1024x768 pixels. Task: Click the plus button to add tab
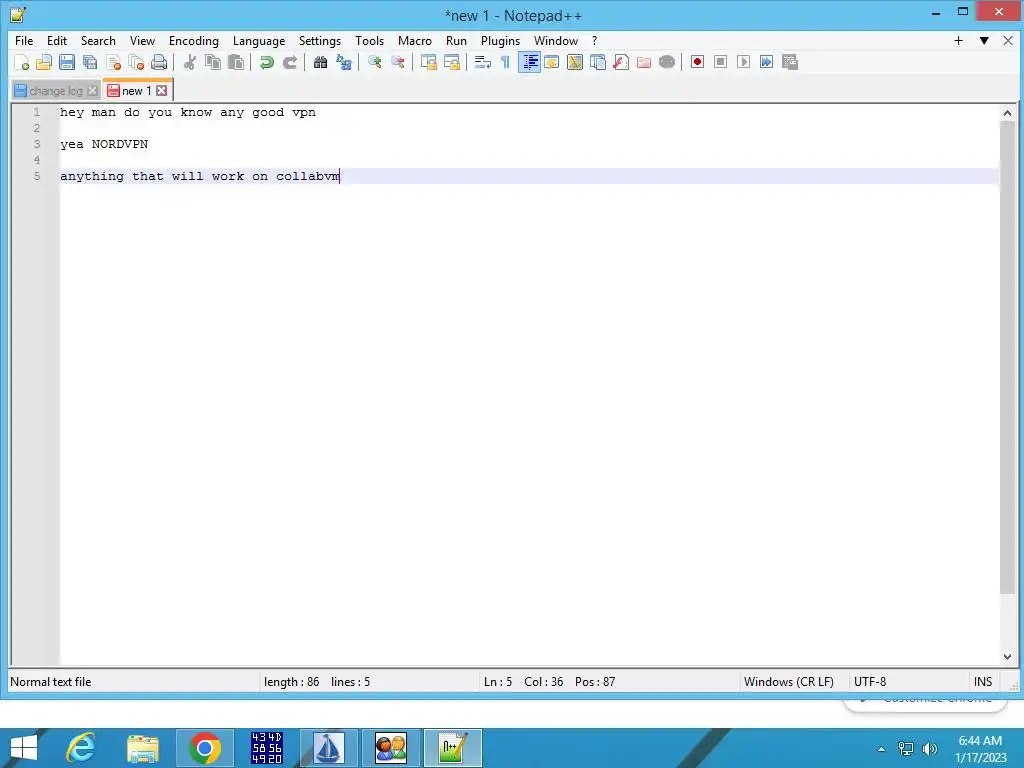tap(958, 40)
